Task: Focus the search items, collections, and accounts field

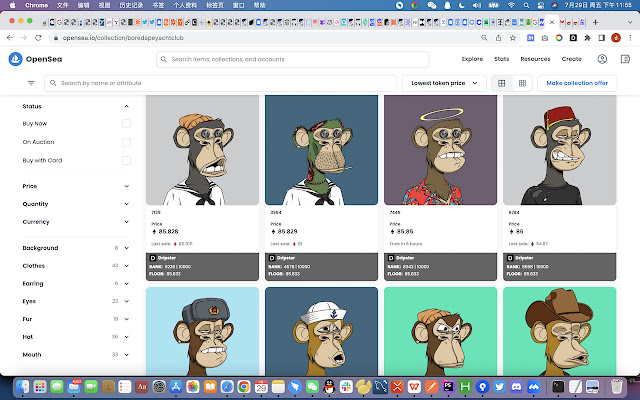Action: click(293, 59)
